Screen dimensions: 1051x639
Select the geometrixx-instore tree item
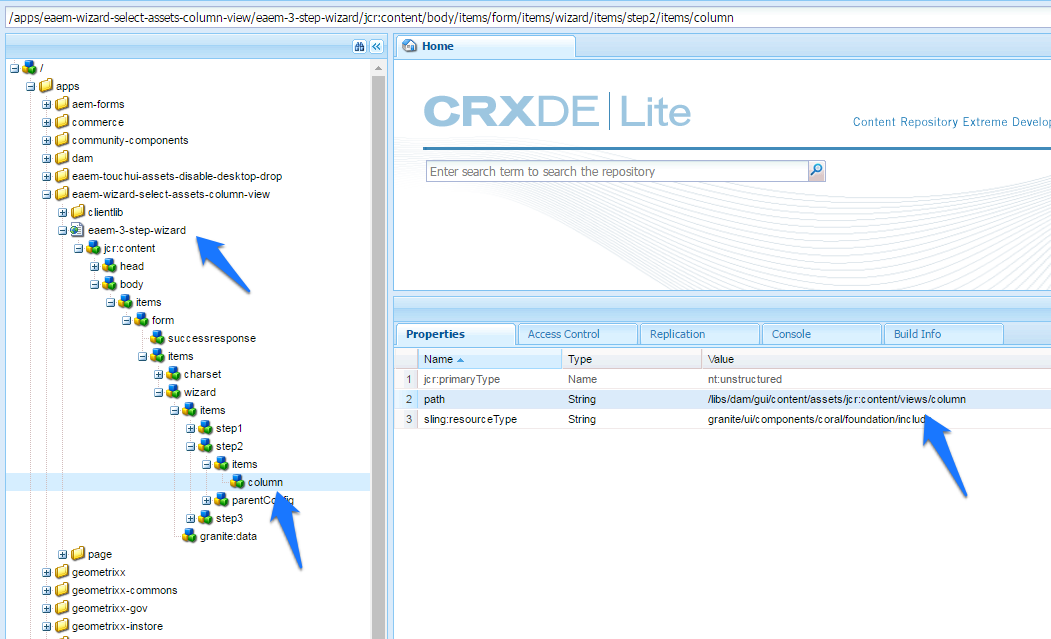(117, 626)
